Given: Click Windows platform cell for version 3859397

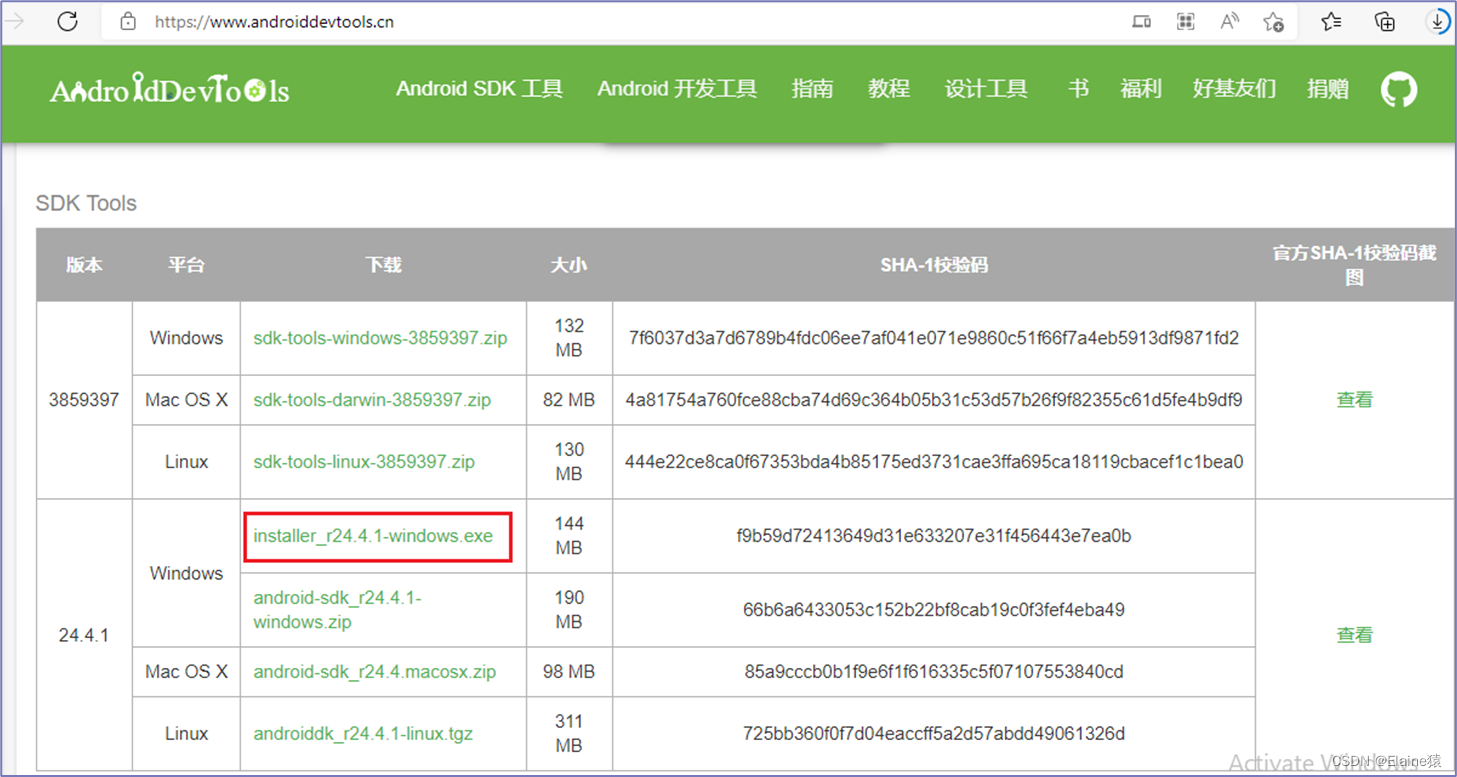Looking at the screenshot, I should pos(186,338).
